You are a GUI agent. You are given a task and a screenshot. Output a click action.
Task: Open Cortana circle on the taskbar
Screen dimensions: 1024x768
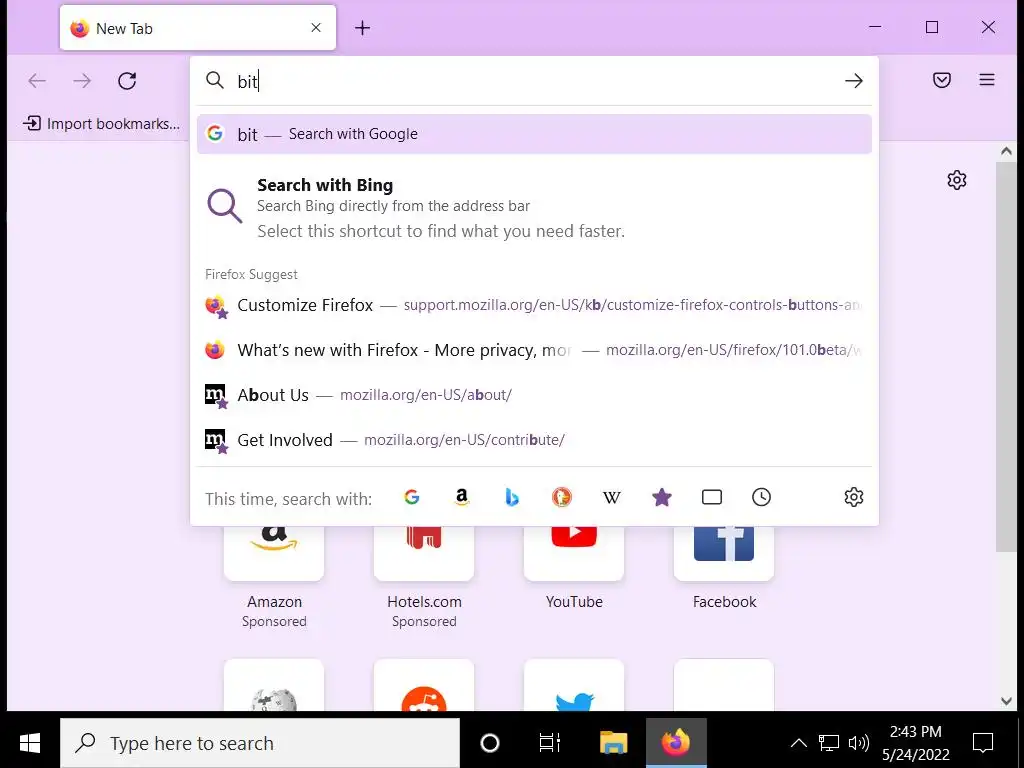pyautogui.click(x=490, y=743)
